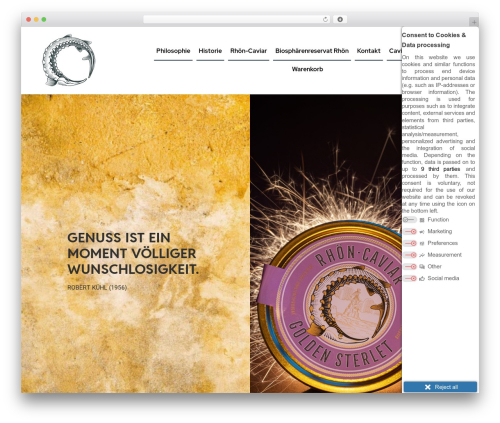Toggle the Other cookie switch
This screenshot has height=423, width=500.
point(410,267)
